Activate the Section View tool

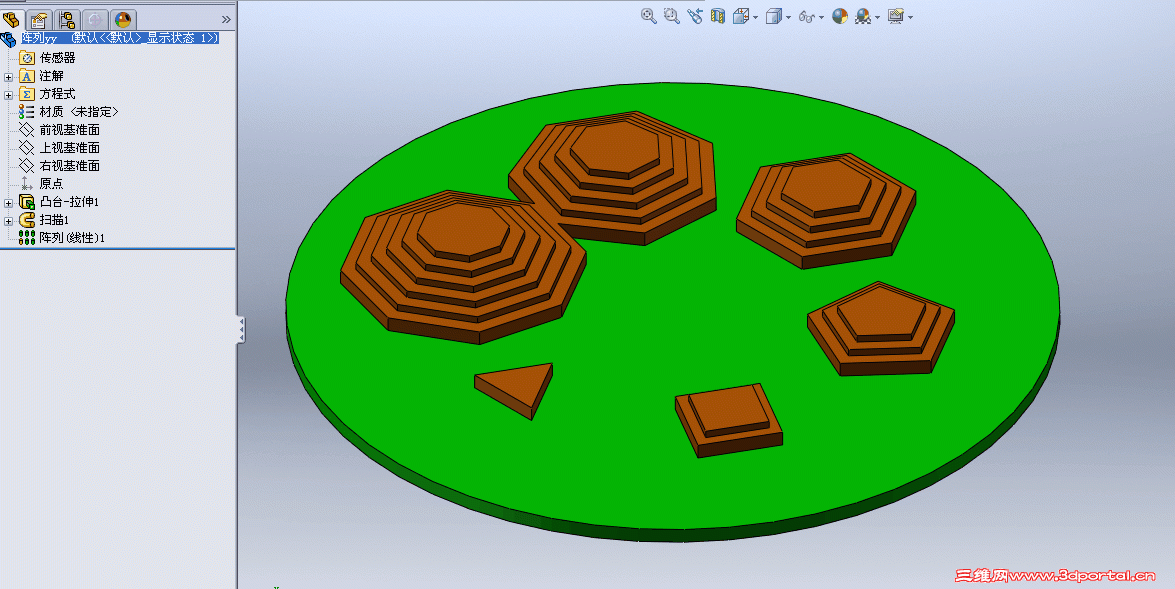(718, 16)
